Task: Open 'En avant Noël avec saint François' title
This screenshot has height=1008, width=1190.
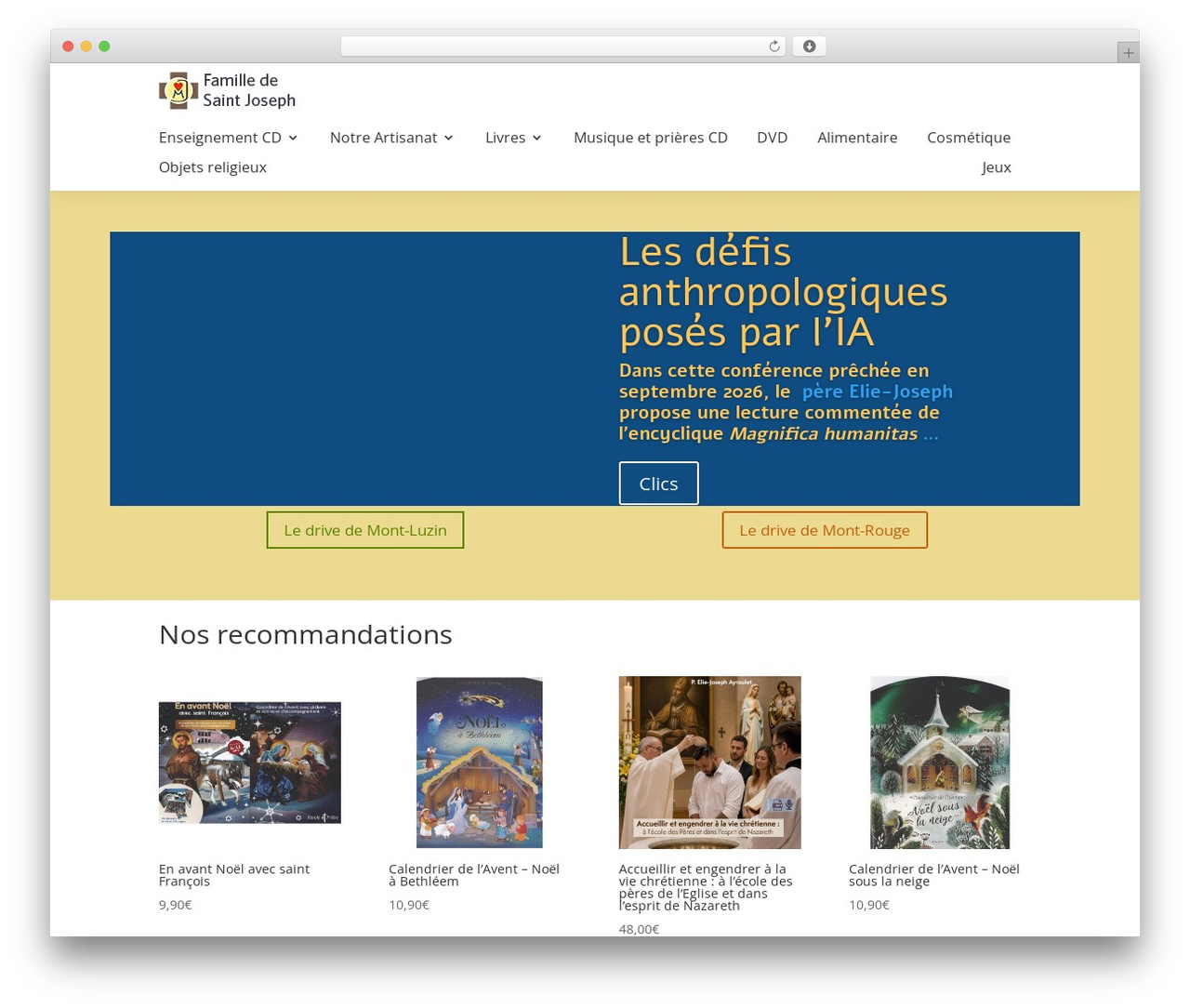Action: pos(234,875)
